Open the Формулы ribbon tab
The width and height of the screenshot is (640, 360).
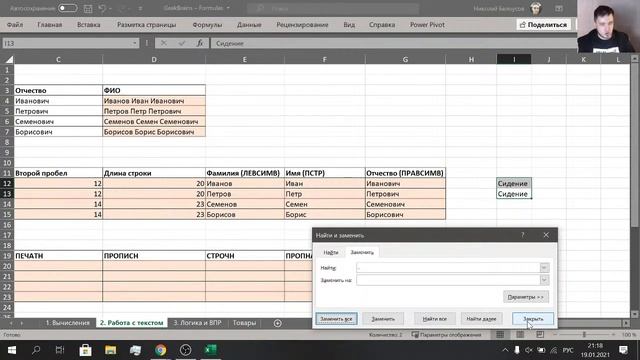(x=207, y=25)
